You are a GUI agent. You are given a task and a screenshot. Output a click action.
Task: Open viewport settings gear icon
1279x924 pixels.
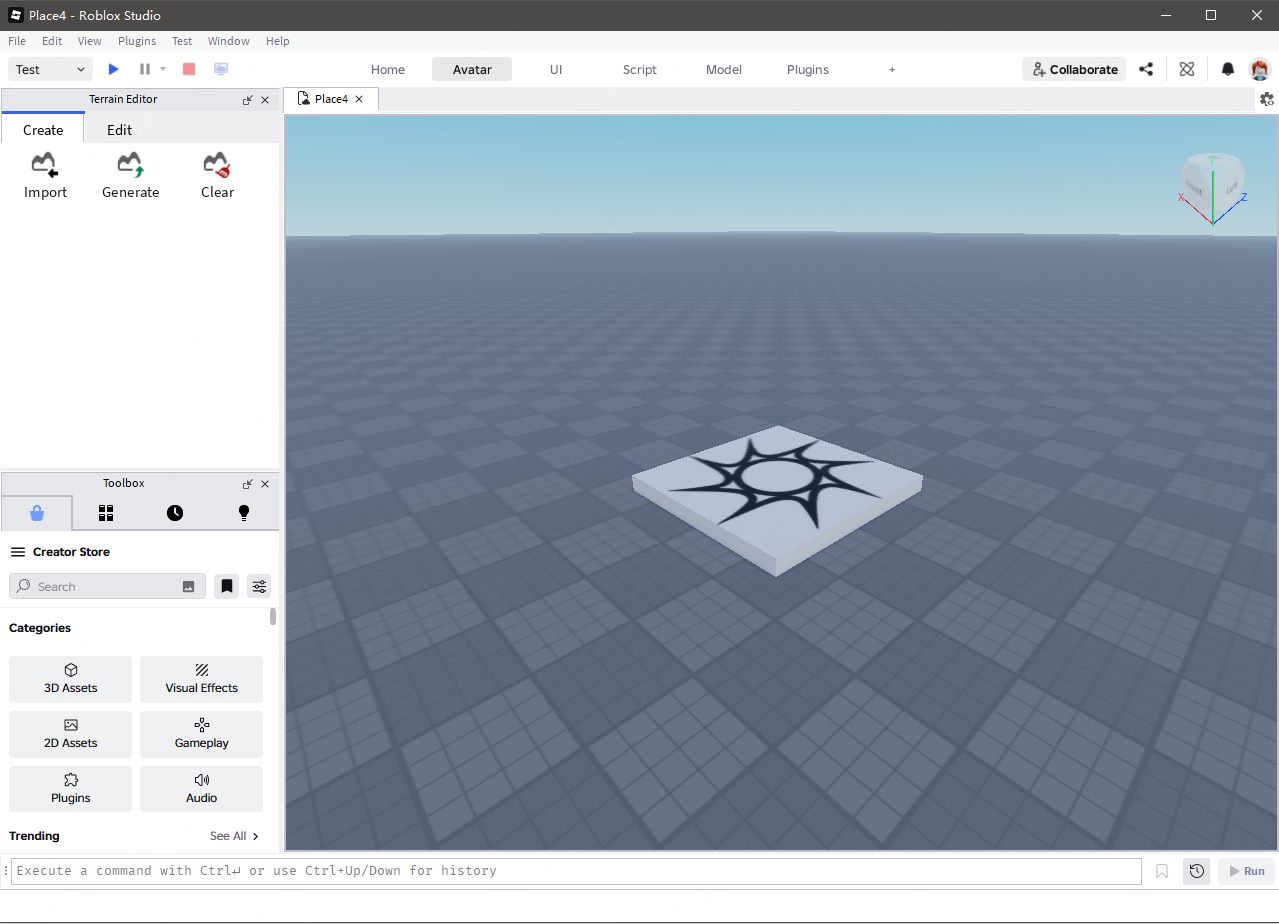click(1267, 99)
